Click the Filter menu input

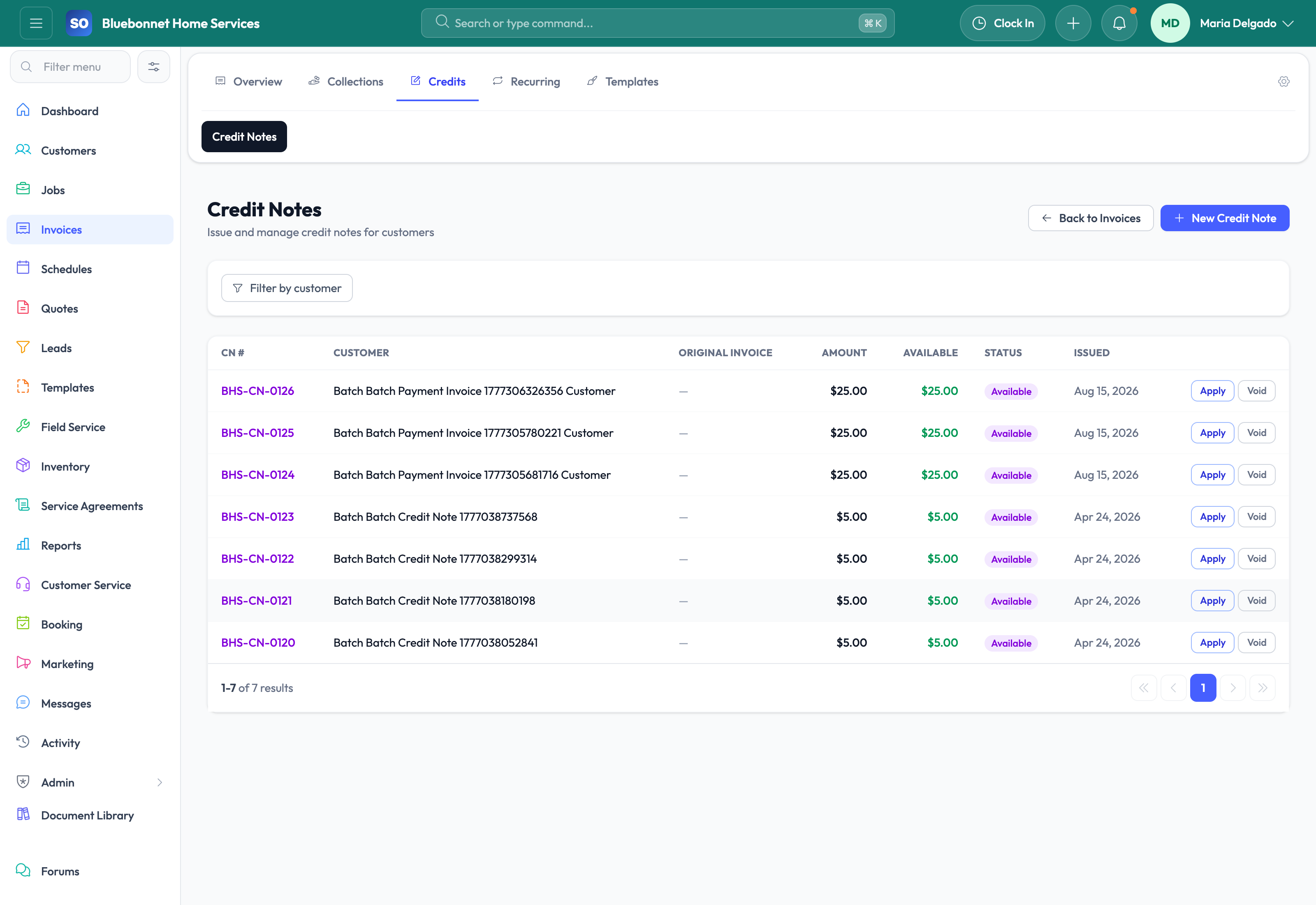pos(70,67)
